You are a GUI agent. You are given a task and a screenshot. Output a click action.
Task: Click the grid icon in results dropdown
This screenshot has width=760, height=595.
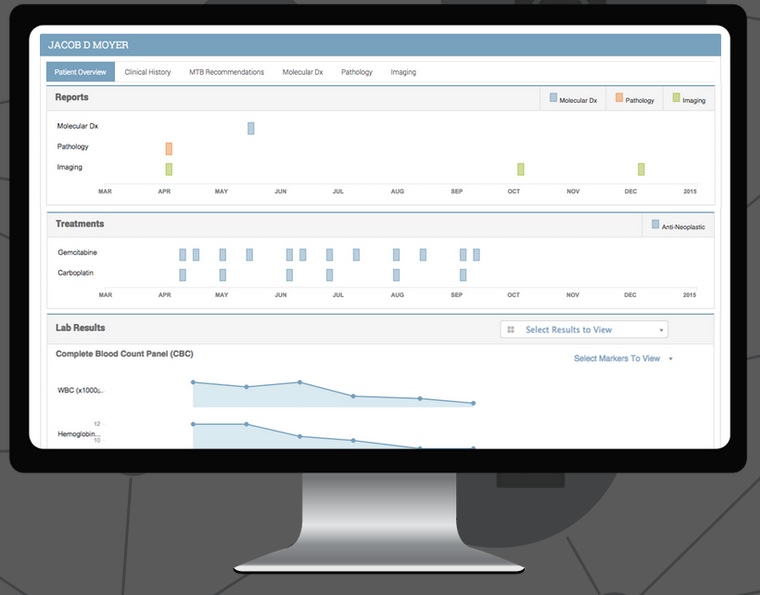[x=511, y=330]
